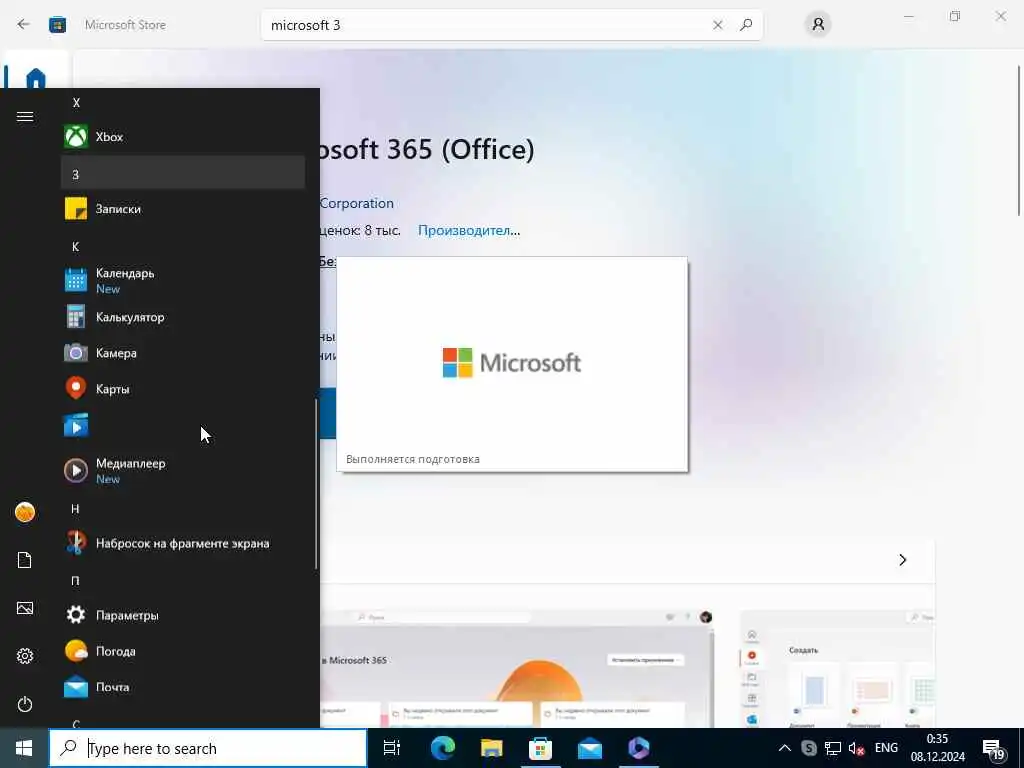Select letter Н section header
1024x768 pixels.
(182, 509)
